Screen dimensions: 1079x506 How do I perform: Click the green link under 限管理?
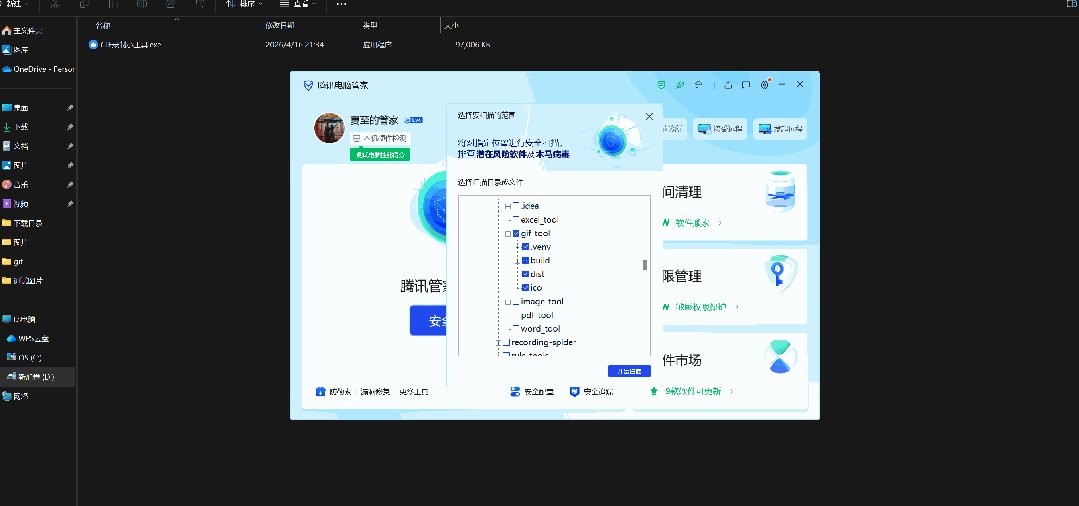(x=701, y=307)
